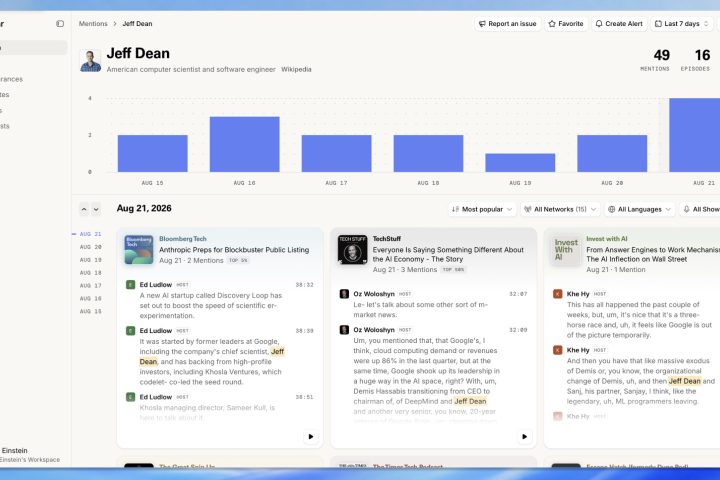
Task: Jump to AUG 20 in date list
Action: tap(90, 247)
